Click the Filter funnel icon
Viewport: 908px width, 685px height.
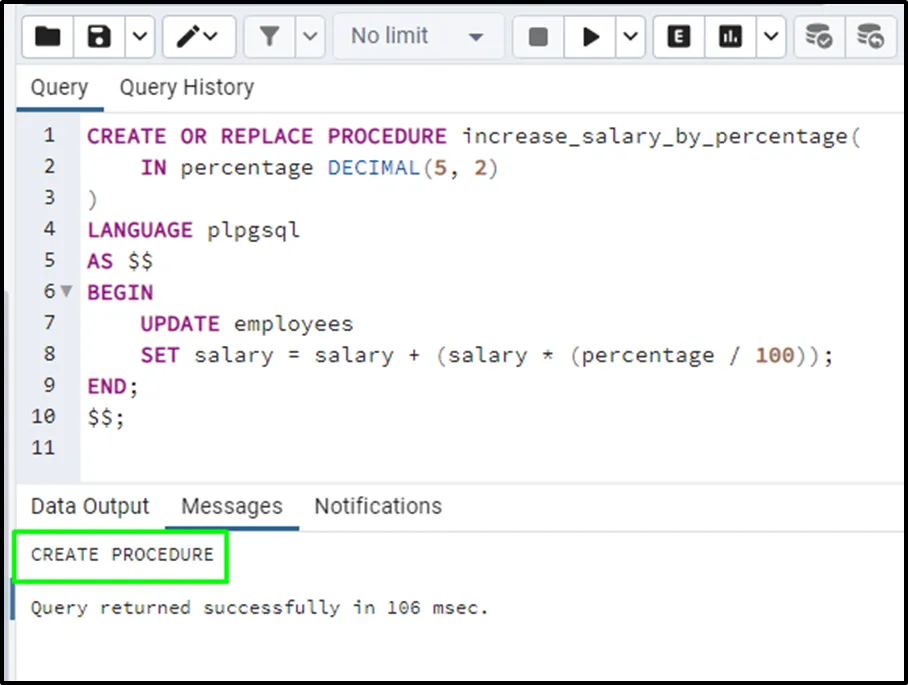pyautogui.click(x=269, y=37)
